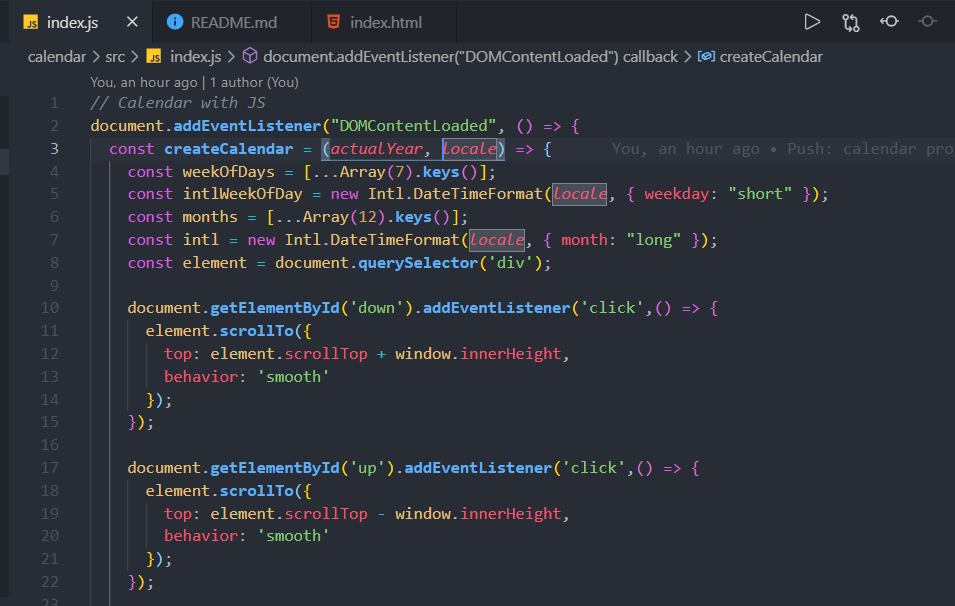This screenshot has width=955, height=606.
Task: Click the inline blame text on line 3
Action: [783, 149]
